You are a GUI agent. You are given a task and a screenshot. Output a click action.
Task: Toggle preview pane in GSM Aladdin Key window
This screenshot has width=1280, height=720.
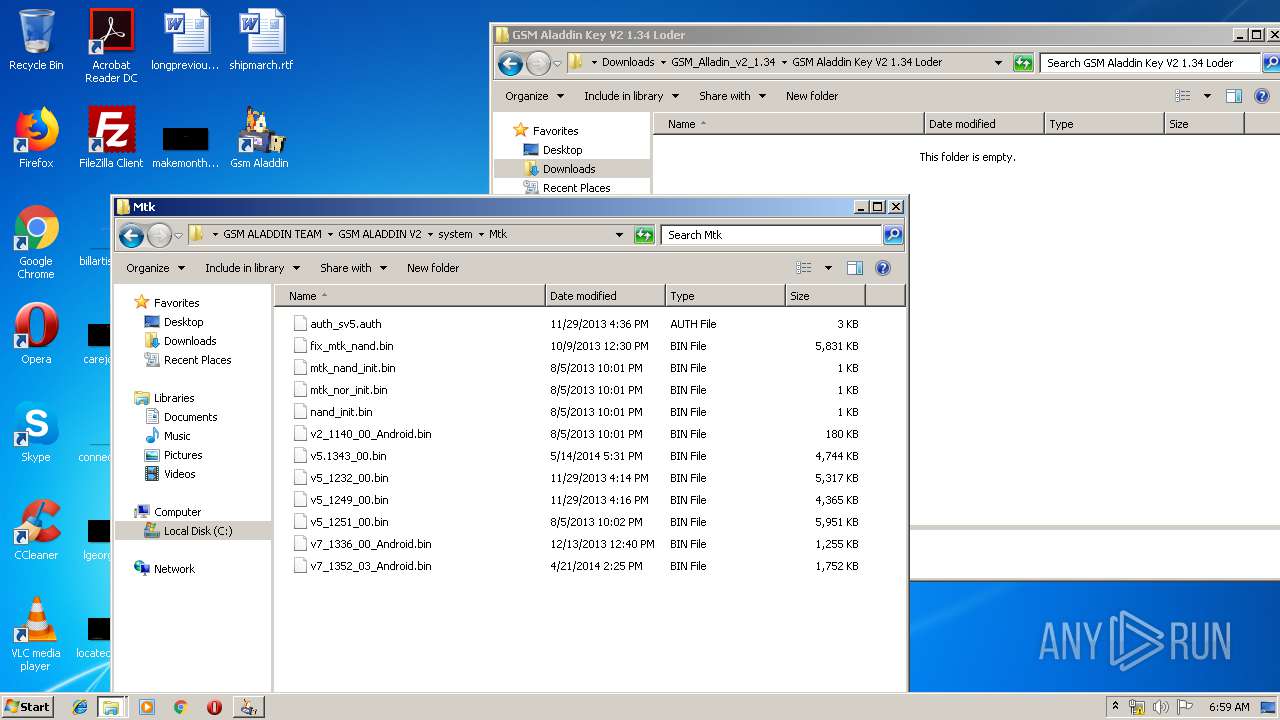point(1234,96)
